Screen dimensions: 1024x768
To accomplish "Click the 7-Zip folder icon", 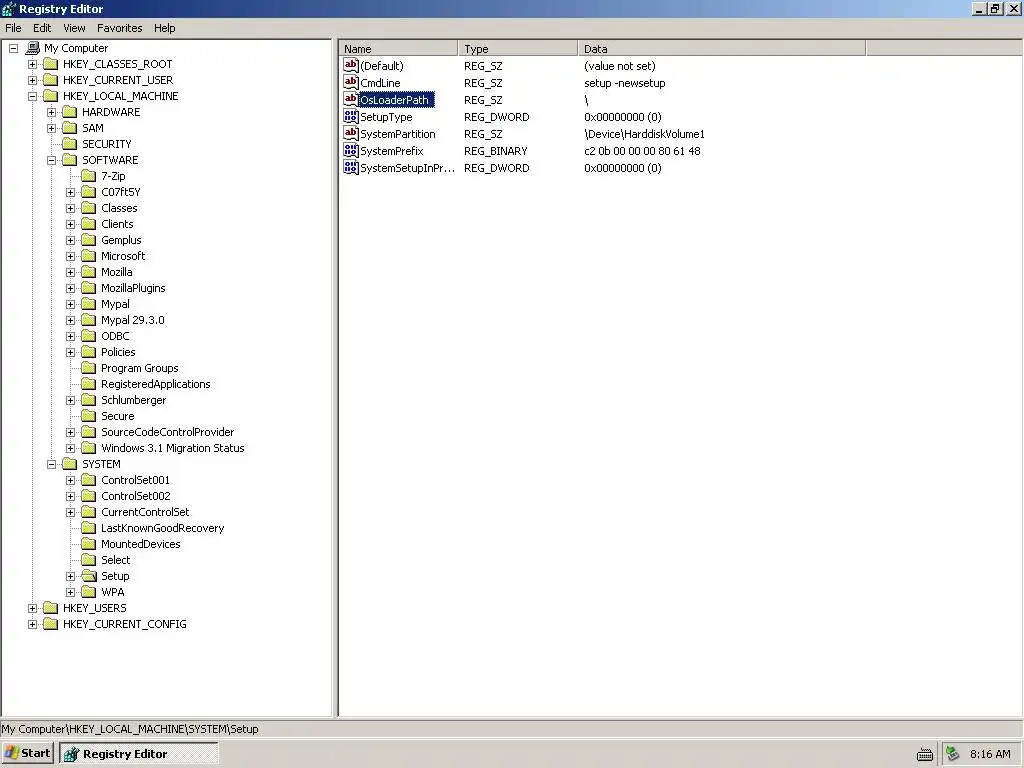I will pyautogui.click(x=89, y=176).
